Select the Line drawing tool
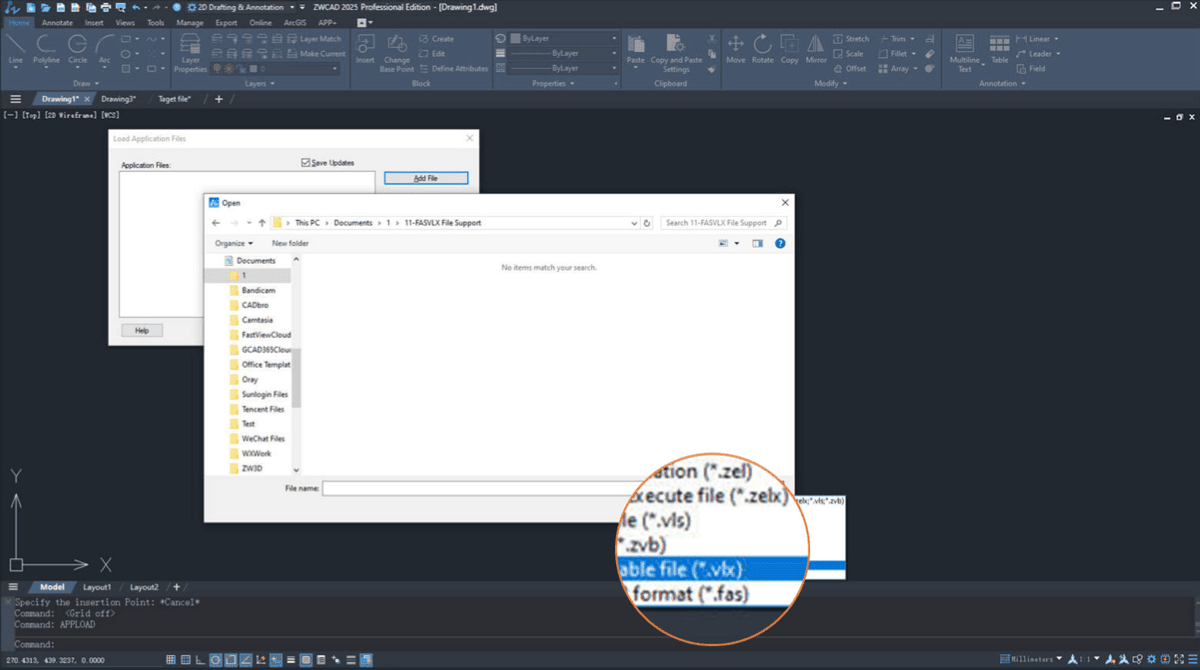Screen dimensions: 1200x670 coord(16,49)
